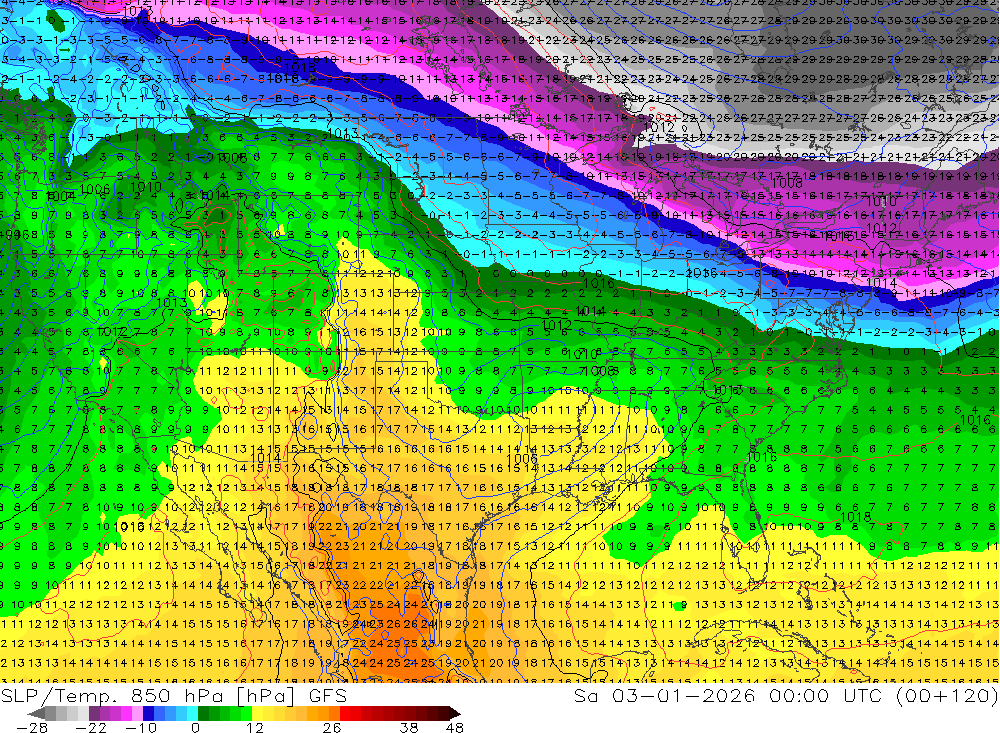The image size is (1000, 733).
Task: Click the 12 value under the color scale
Action: pyautogui.click(x=254, y=727)
